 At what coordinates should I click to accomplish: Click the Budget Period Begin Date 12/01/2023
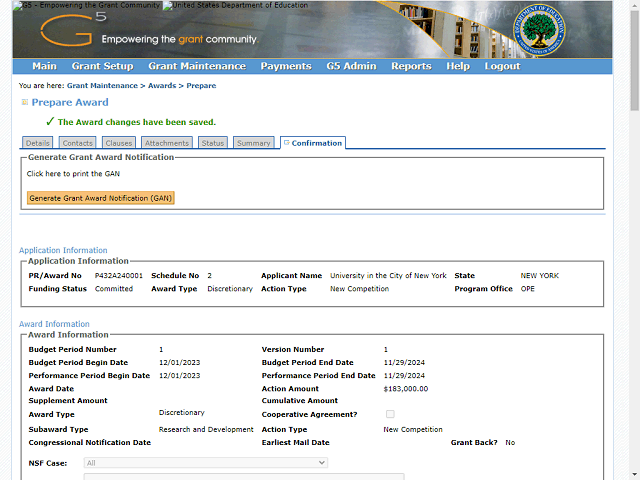(180, 362)
